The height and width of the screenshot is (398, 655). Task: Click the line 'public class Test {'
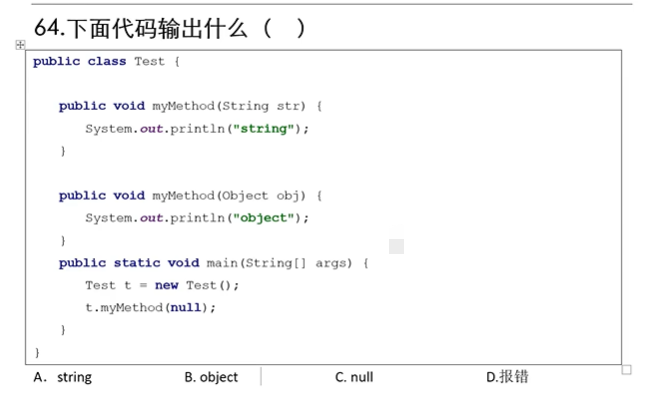[x=107, y=61]
